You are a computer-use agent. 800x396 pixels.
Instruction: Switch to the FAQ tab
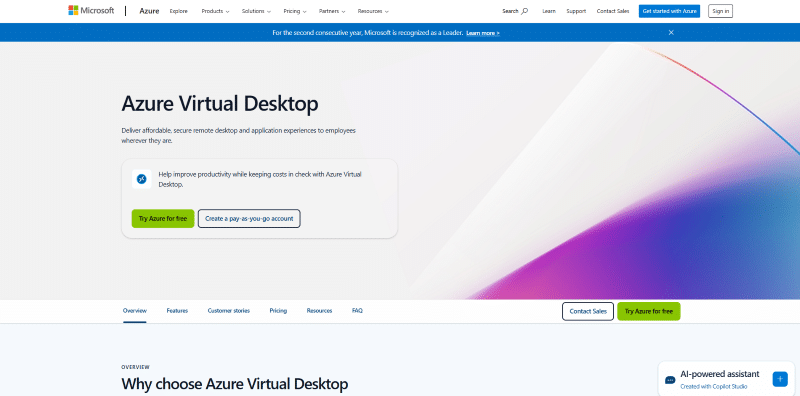357,311
